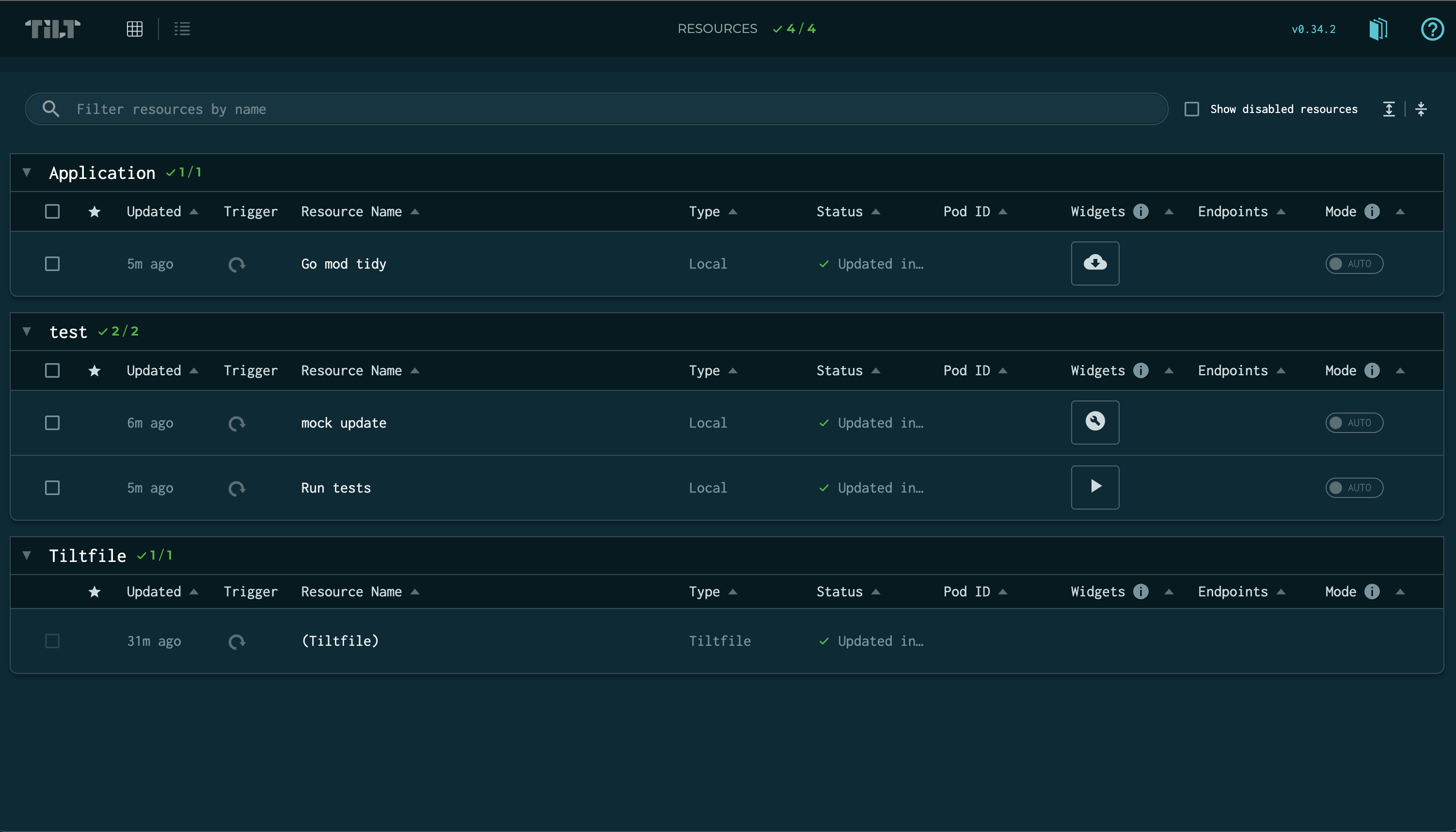Switch to detail list view icon
The height and width of the screenshot is (832, 1456).
(x=182, y=29)
